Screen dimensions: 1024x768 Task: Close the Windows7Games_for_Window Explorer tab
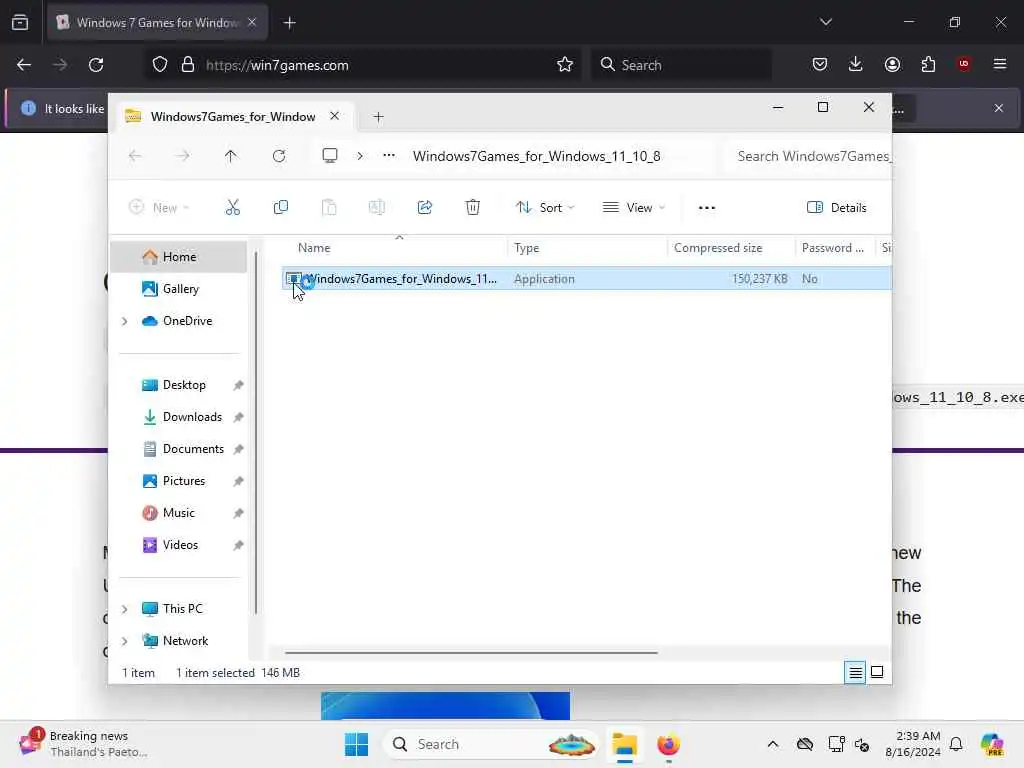334,116
